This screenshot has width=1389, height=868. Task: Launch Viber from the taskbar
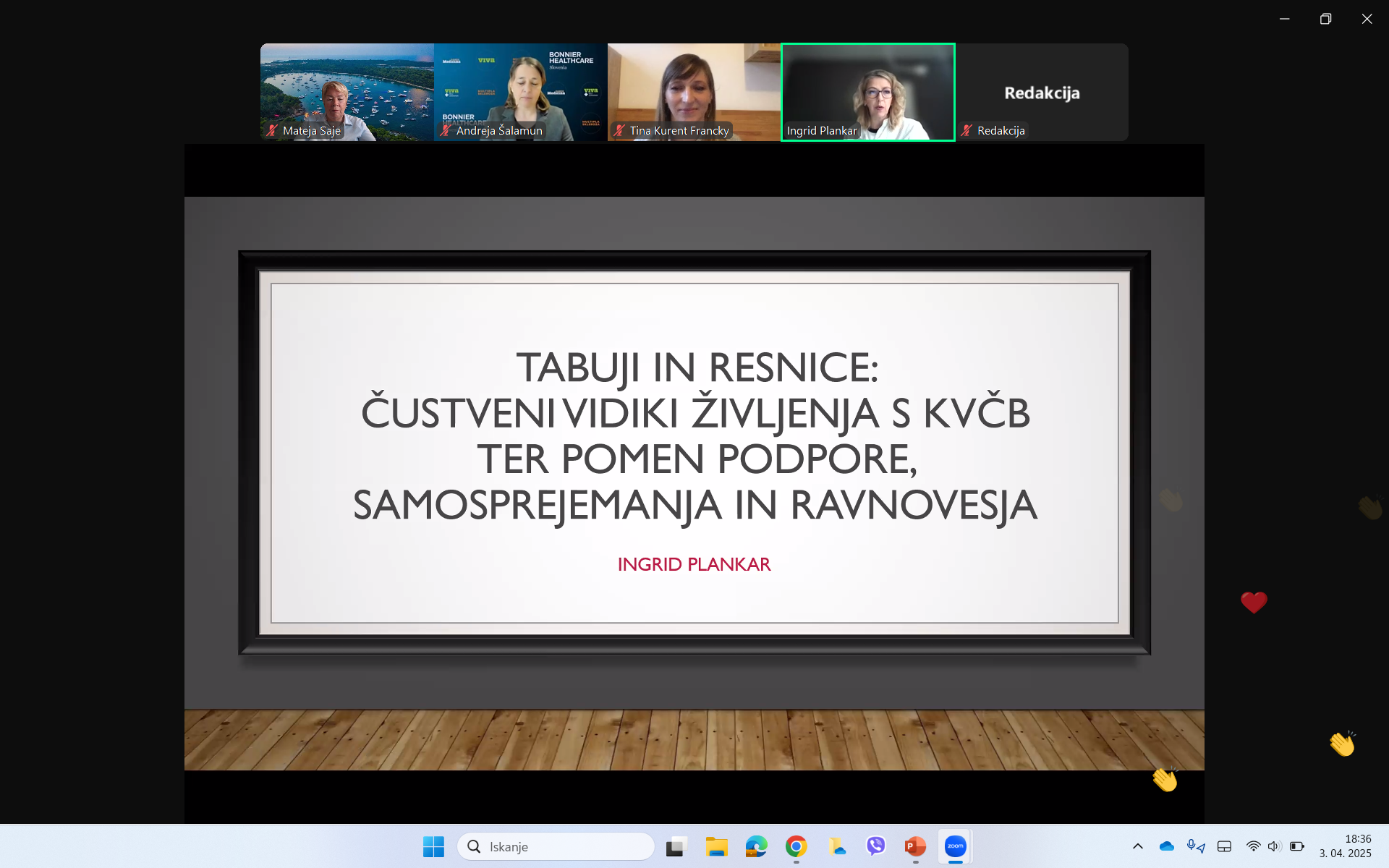click(x=875, y=846)
